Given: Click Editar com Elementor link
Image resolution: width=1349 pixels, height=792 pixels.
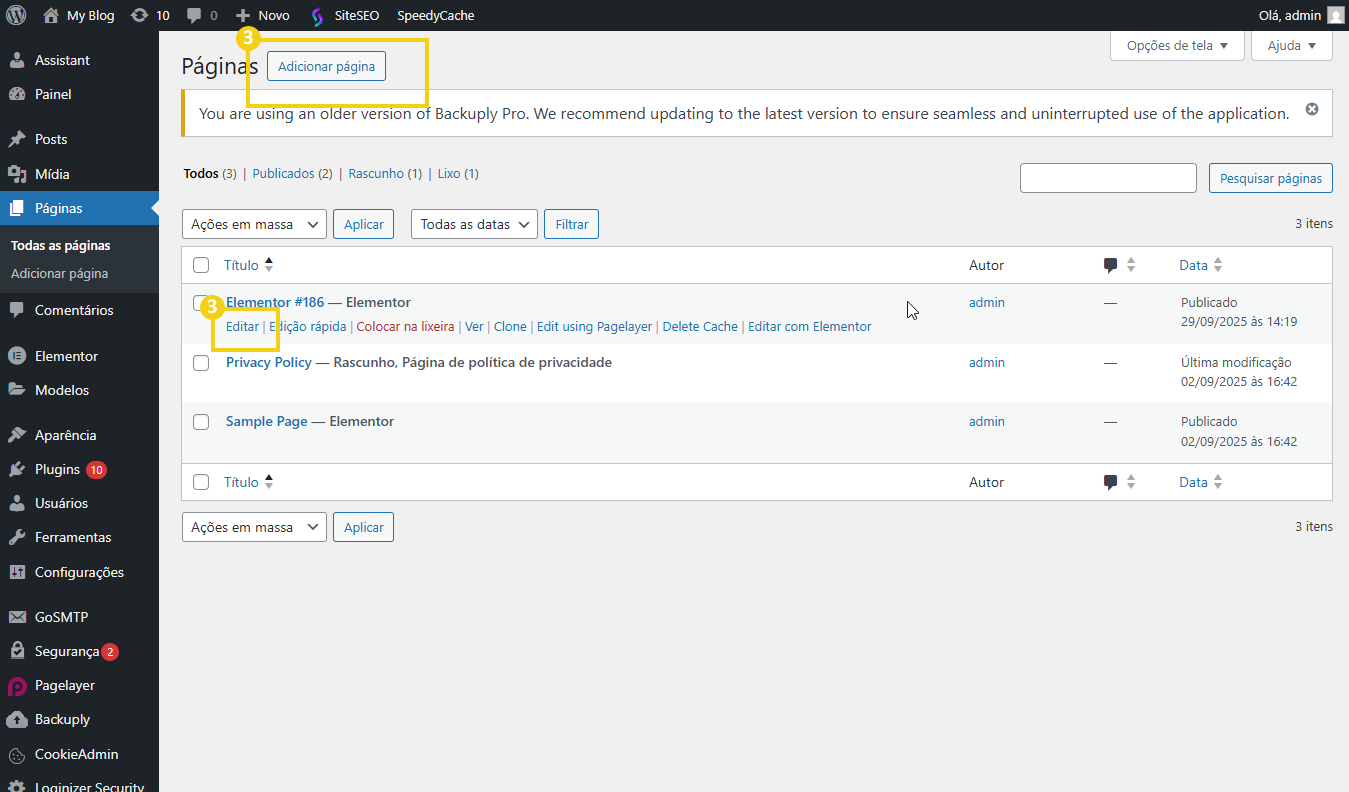Looking at the screenshot, I should tap(809, 327).
